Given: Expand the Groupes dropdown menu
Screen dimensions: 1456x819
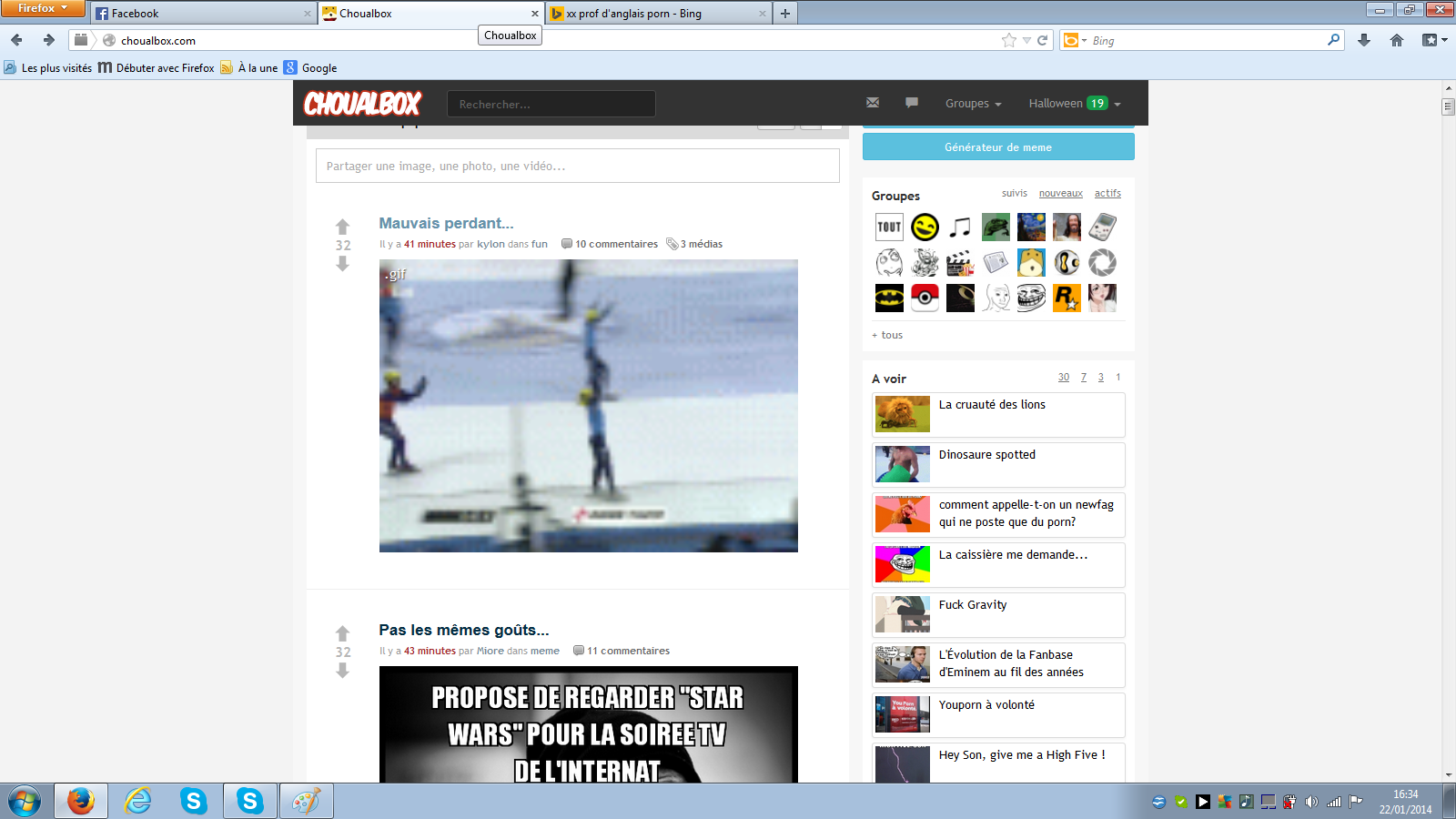Looking at the screenshot, I should (973, 104).
